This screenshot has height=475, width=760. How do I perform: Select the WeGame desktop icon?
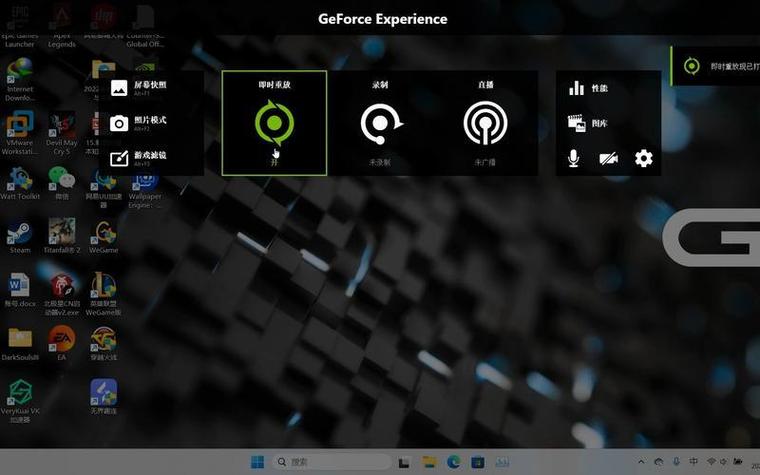[x=104, y=238]
